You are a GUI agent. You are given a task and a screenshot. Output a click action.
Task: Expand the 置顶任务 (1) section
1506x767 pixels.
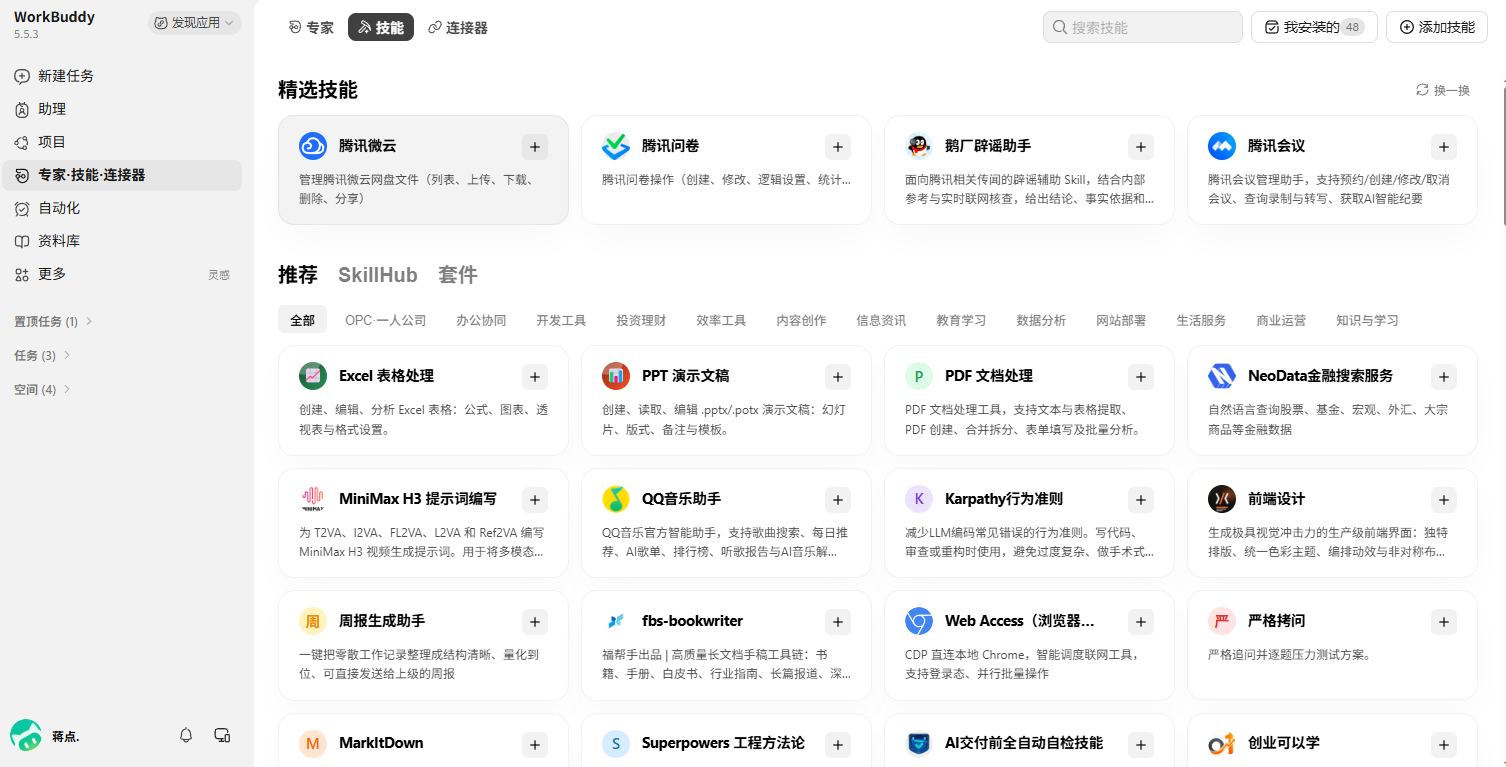(x=54, y=321)
